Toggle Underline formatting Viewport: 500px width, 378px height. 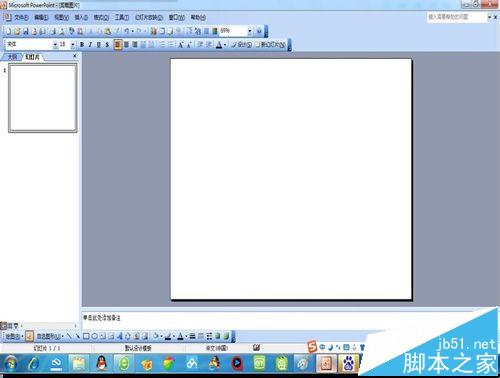[x=98, y=45]
